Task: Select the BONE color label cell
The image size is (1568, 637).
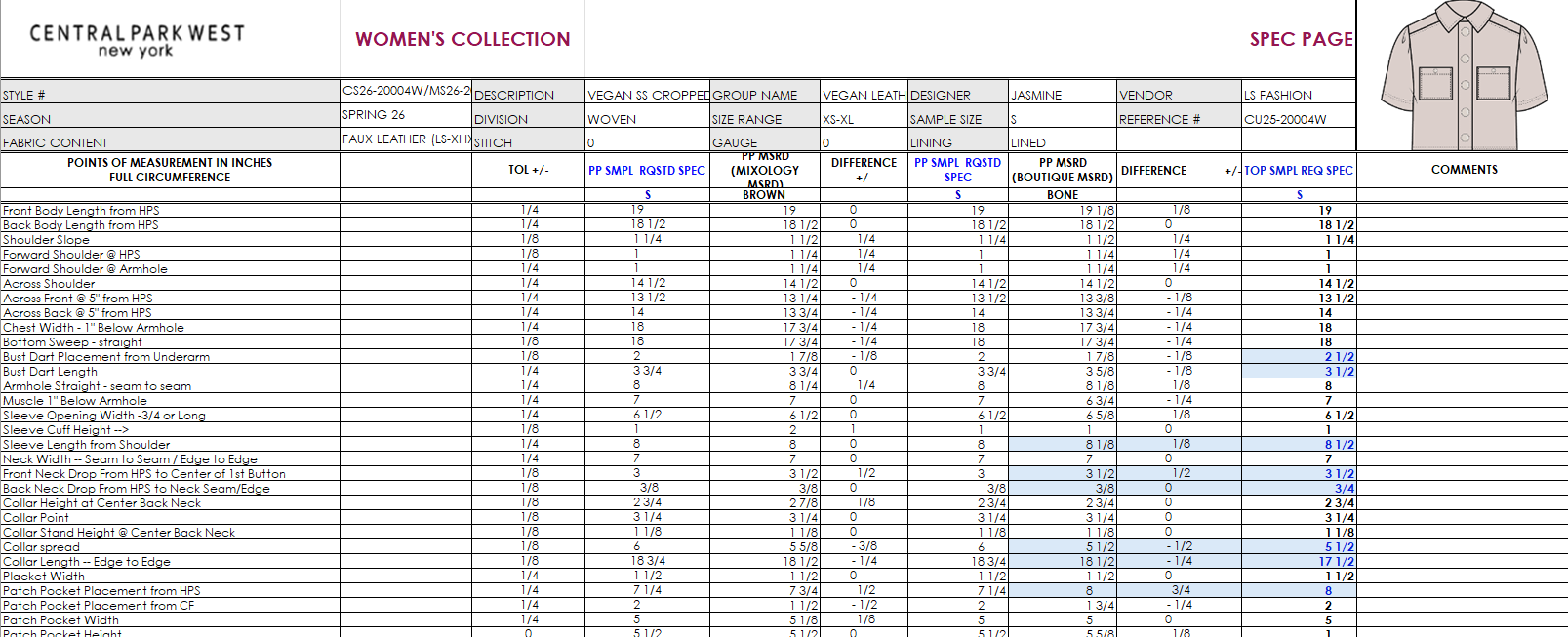Action: point(1063,195)
